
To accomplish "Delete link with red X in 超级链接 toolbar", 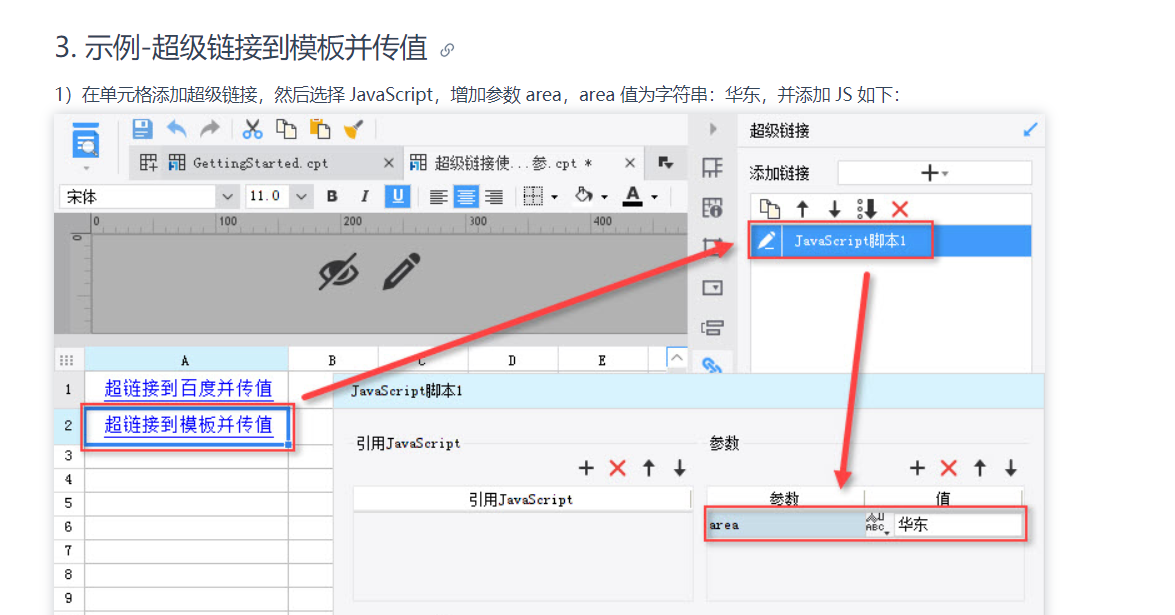I will 900,209.
